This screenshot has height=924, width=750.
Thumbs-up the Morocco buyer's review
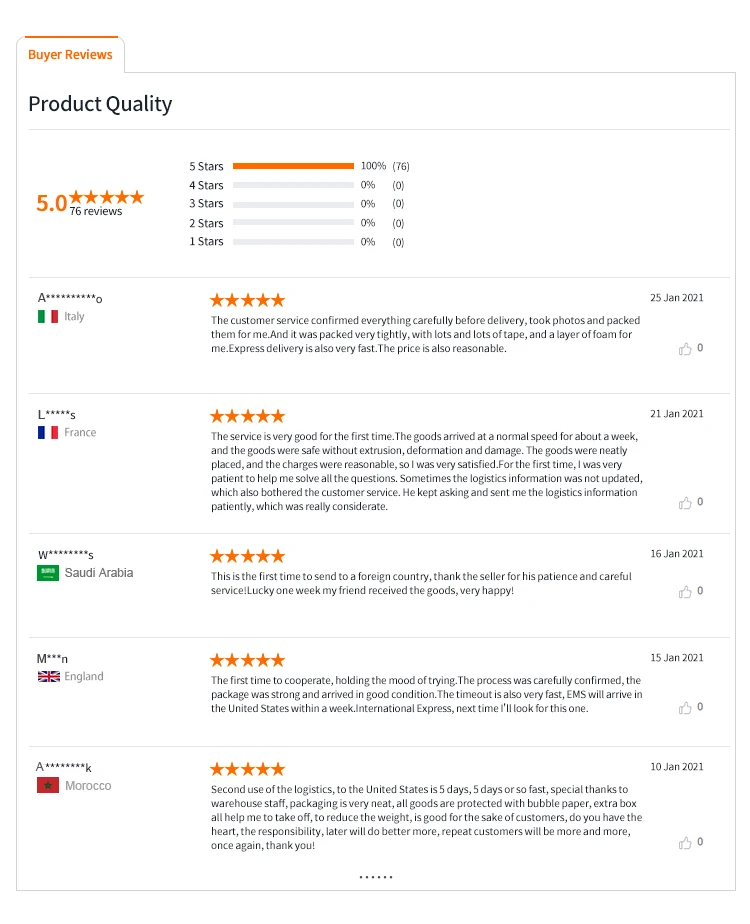685,843
